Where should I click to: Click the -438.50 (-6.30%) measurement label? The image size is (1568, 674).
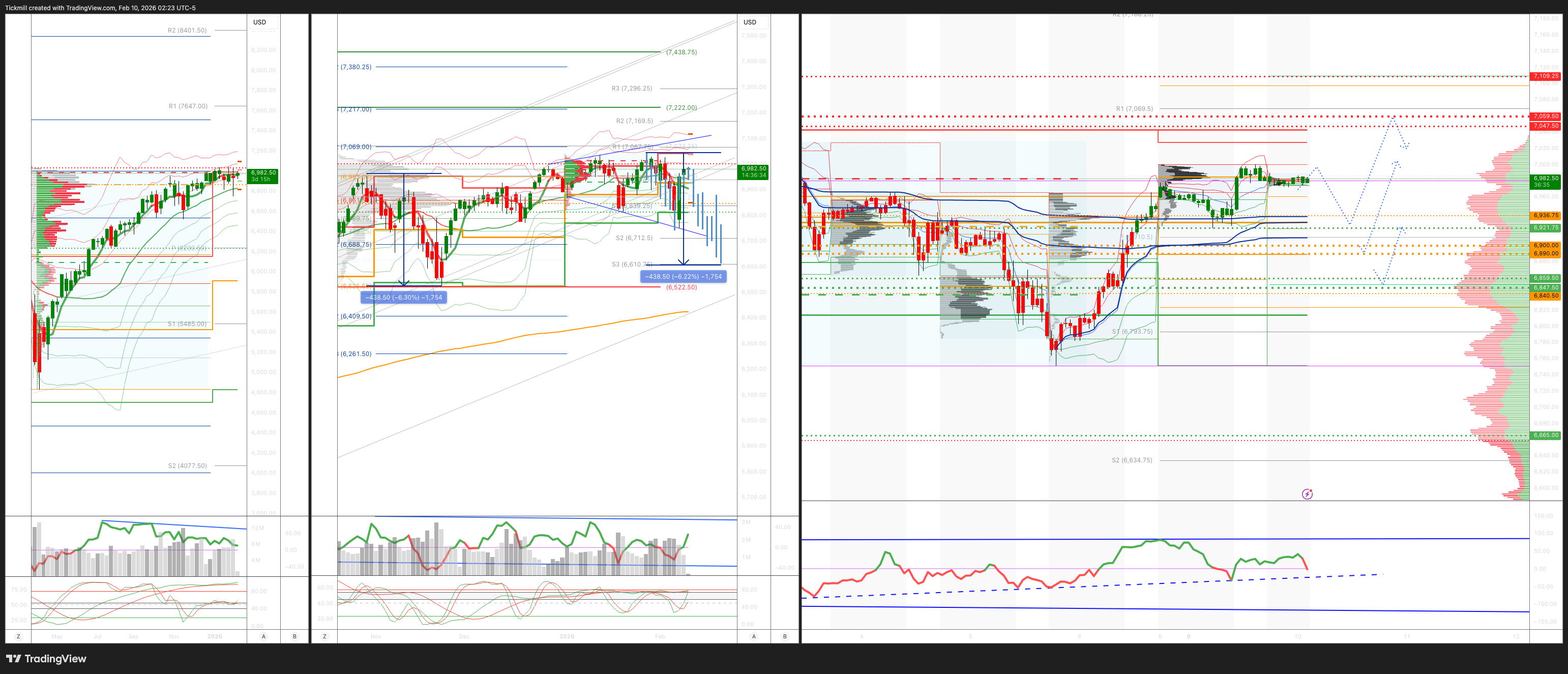403,298
